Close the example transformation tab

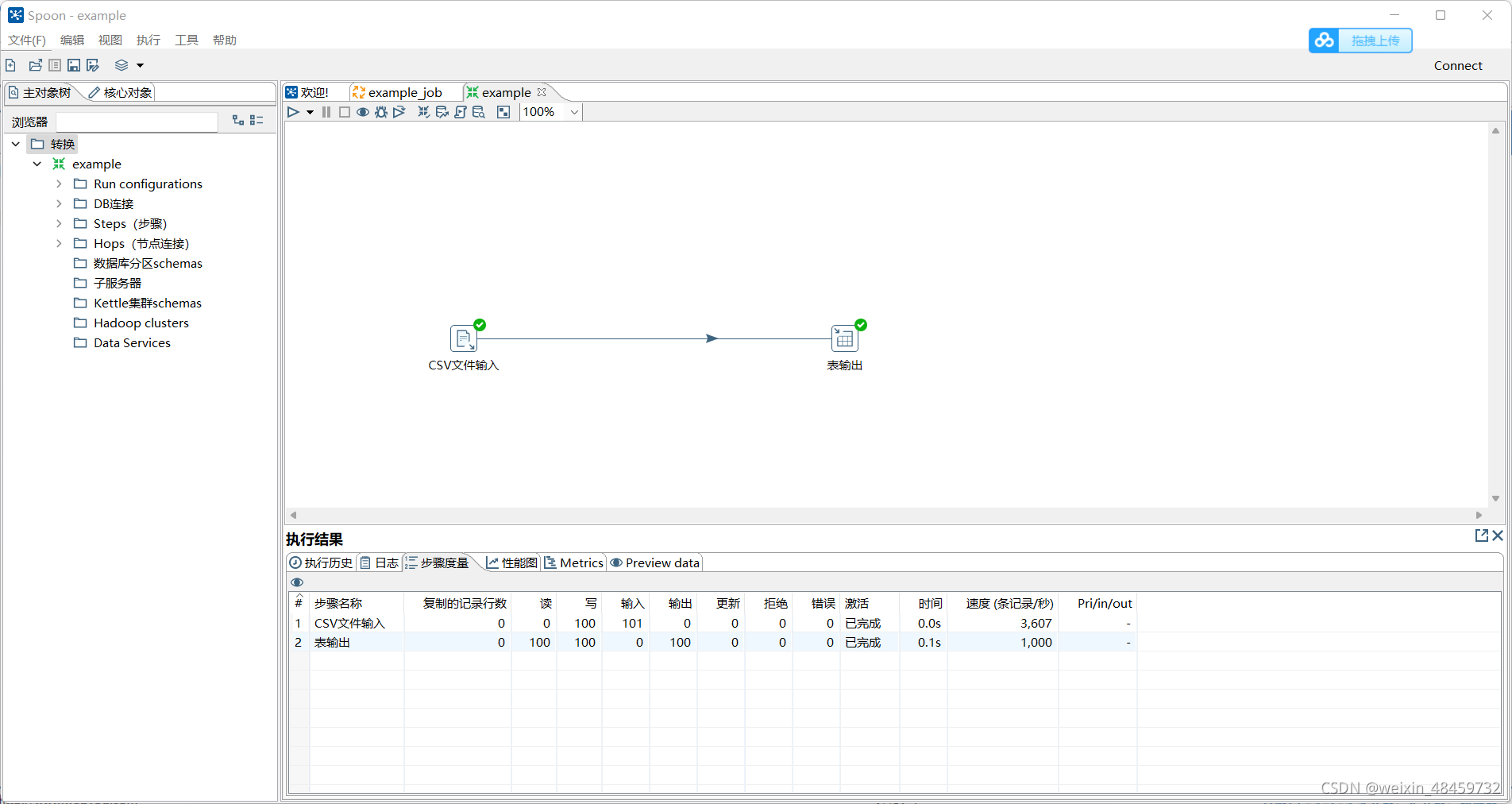[542, 92]
